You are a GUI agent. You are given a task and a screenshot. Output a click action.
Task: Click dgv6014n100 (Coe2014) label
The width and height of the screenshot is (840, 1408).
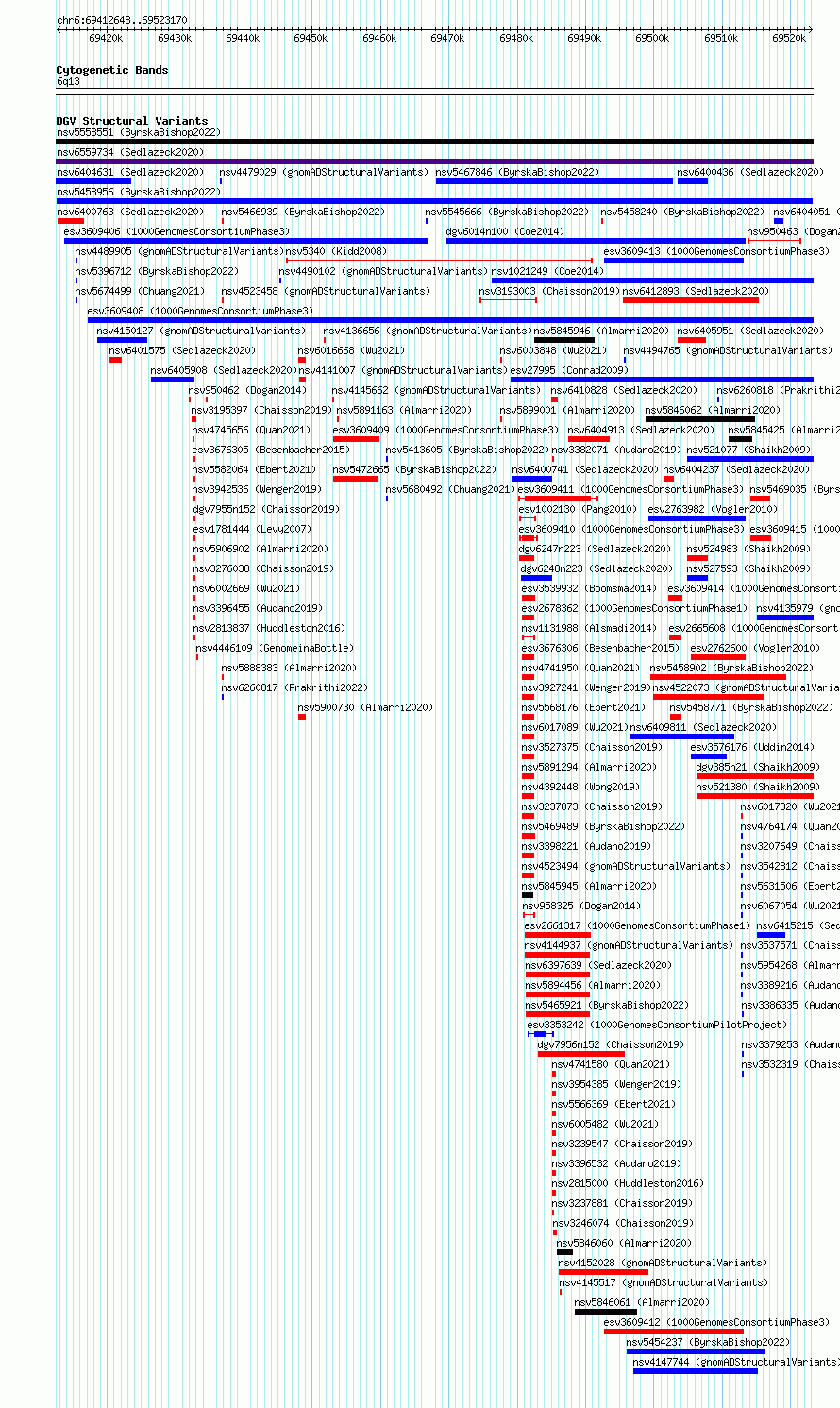[505, 232]
